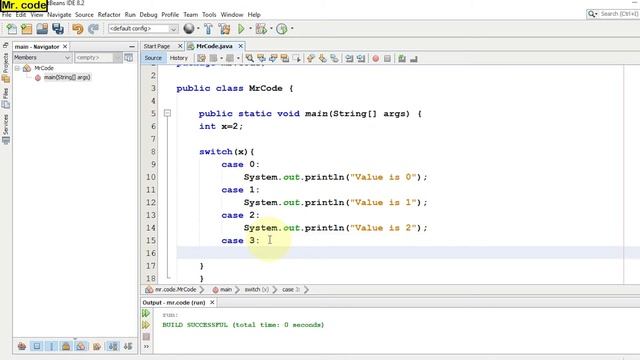Click the Last Edit icon in editor toolbar
Image resolution: width=640 pixels, height=360 pixels.
(x=202, y=58)
